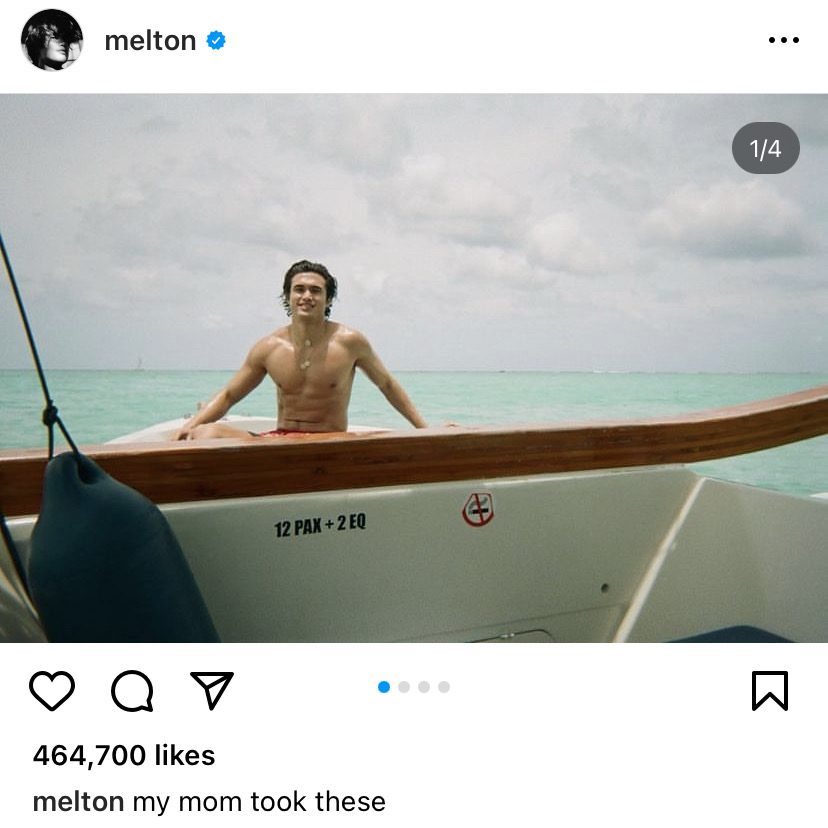View the 464,700 likes list

124,755
